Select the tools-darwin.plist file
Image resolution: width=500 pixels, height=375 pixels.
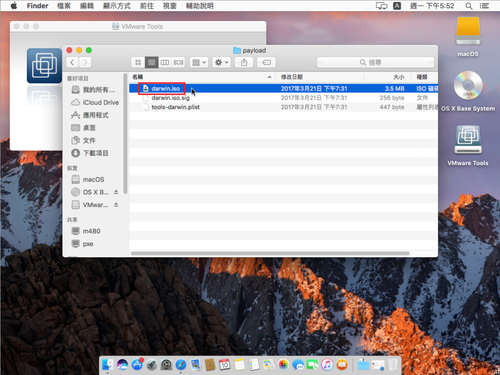coord(175,107)
